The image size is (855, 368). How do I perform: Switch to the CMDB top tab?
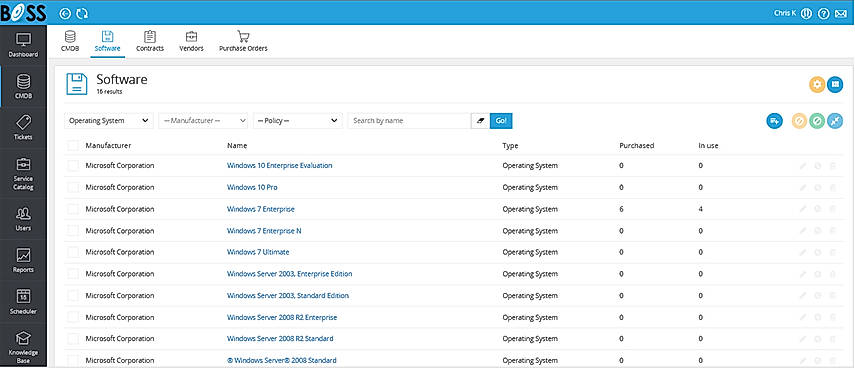click(x=70, y=41)
